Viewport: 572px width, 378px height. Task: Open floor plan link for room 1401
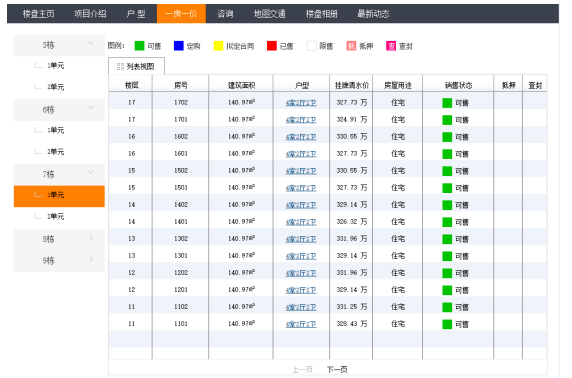point(301,222)
